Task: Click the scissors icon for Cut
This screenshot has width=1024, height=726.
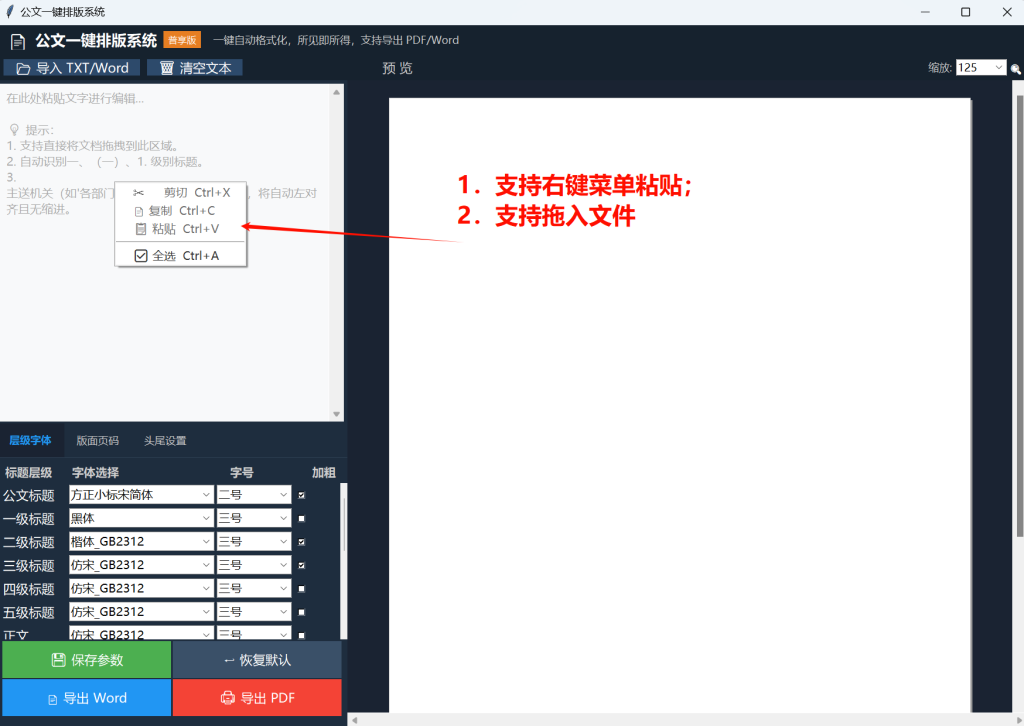Action: click(138, 193)
